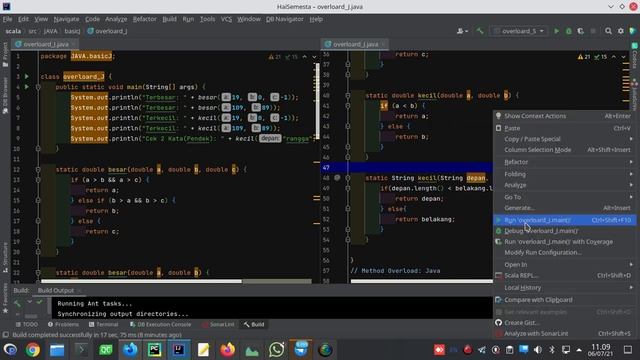Expand Refactor submenu in context menu
The image size is (640, 360).
(x=565, y=162)
